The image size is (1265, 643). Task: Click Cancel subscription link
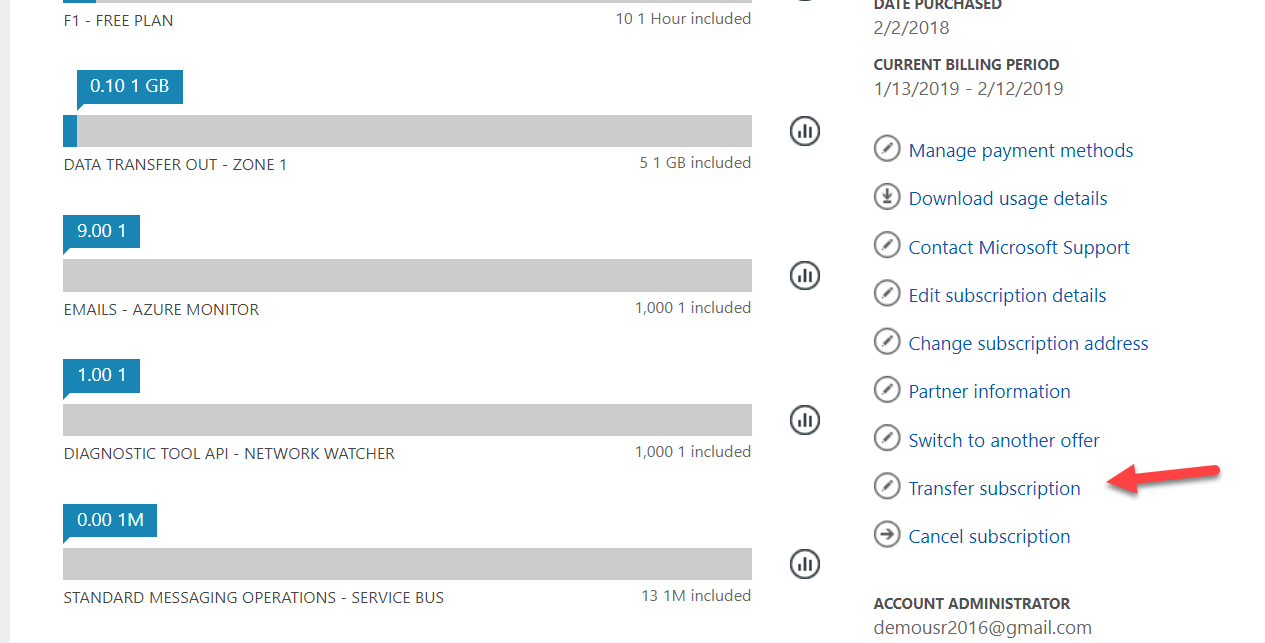[x=989, y=536]
